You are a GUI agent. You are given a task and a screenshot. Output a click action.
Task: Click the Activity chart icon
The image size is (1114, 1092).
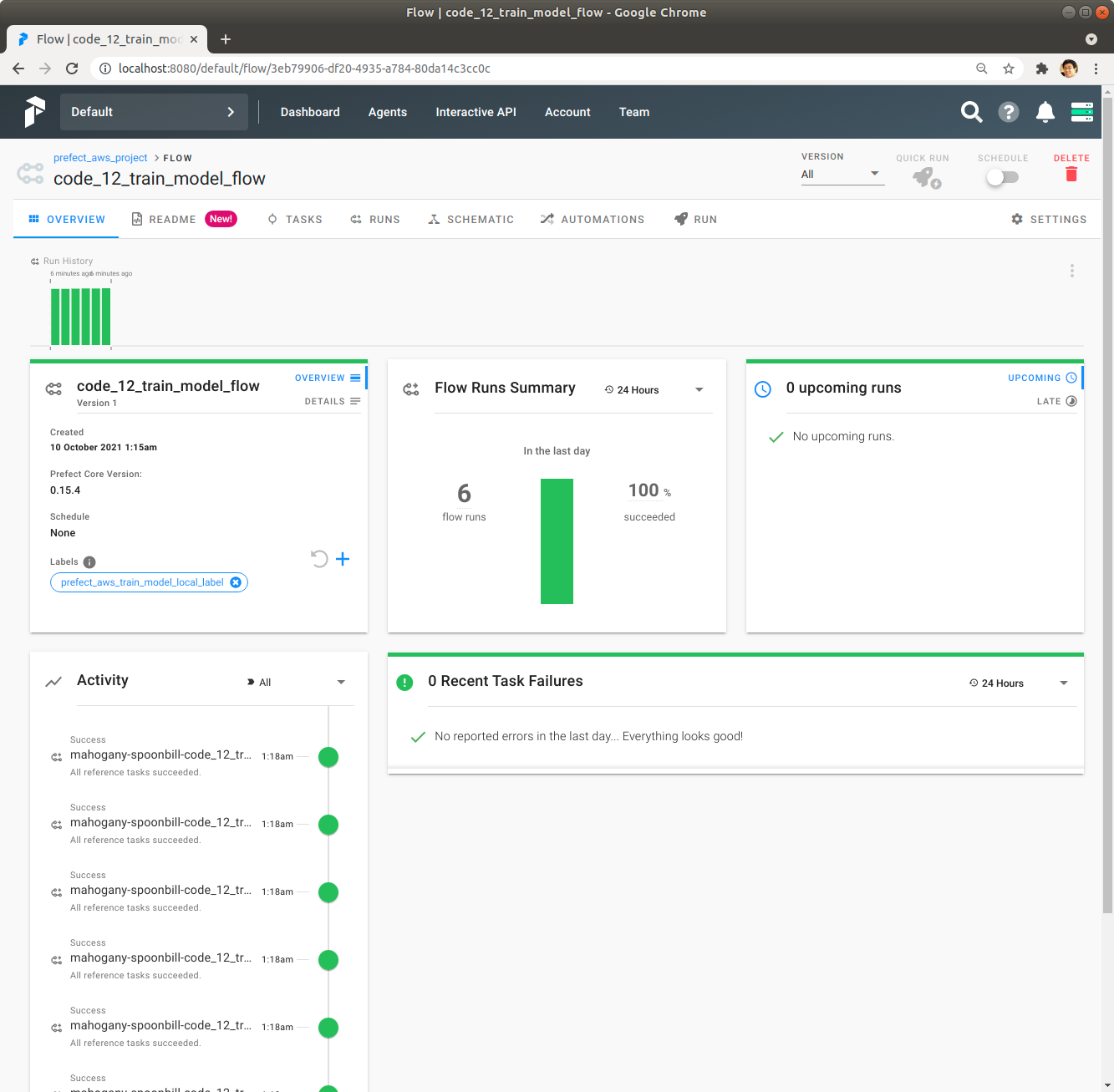53,682
